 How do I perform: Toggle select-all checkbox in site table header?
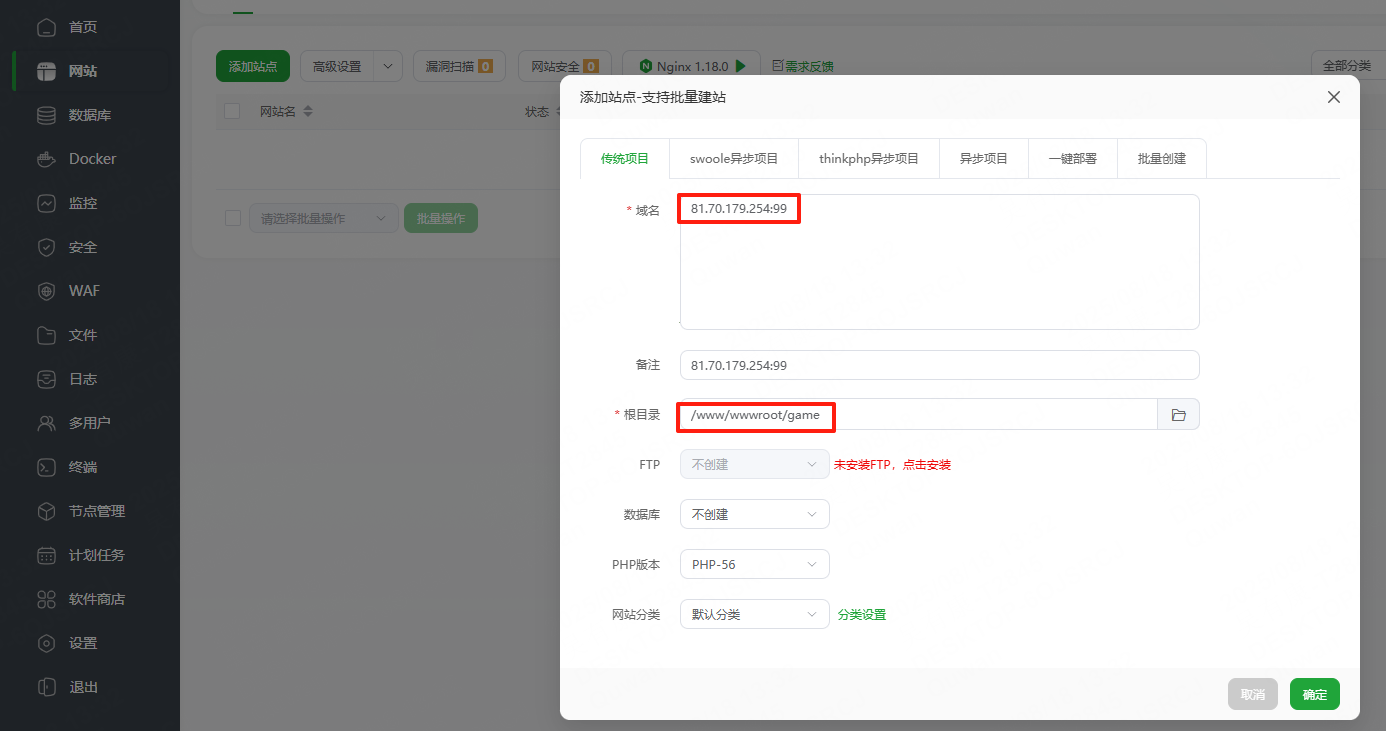coord(232,111)
